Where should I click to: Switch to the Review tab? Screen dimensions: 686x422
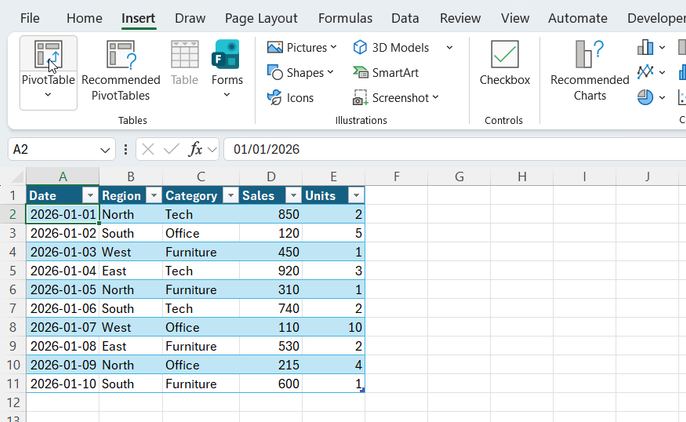[460, 18]
